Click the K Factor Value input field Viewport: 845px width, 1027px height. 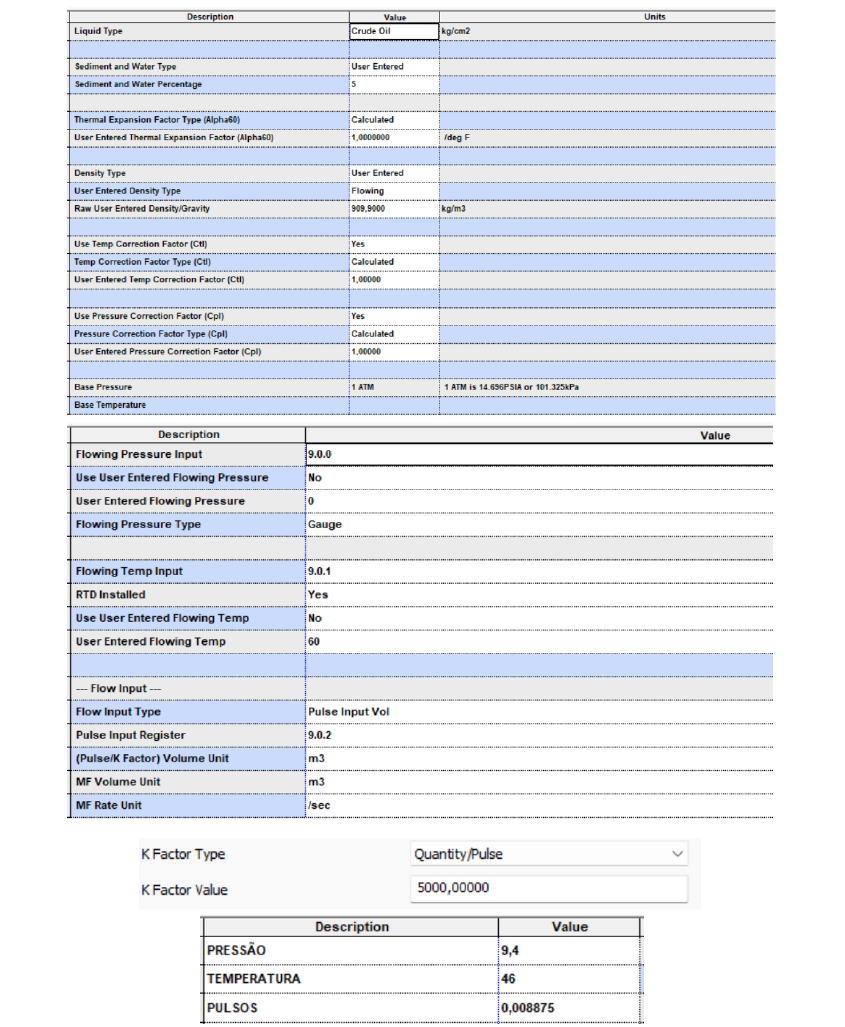[x=549, y=888]
